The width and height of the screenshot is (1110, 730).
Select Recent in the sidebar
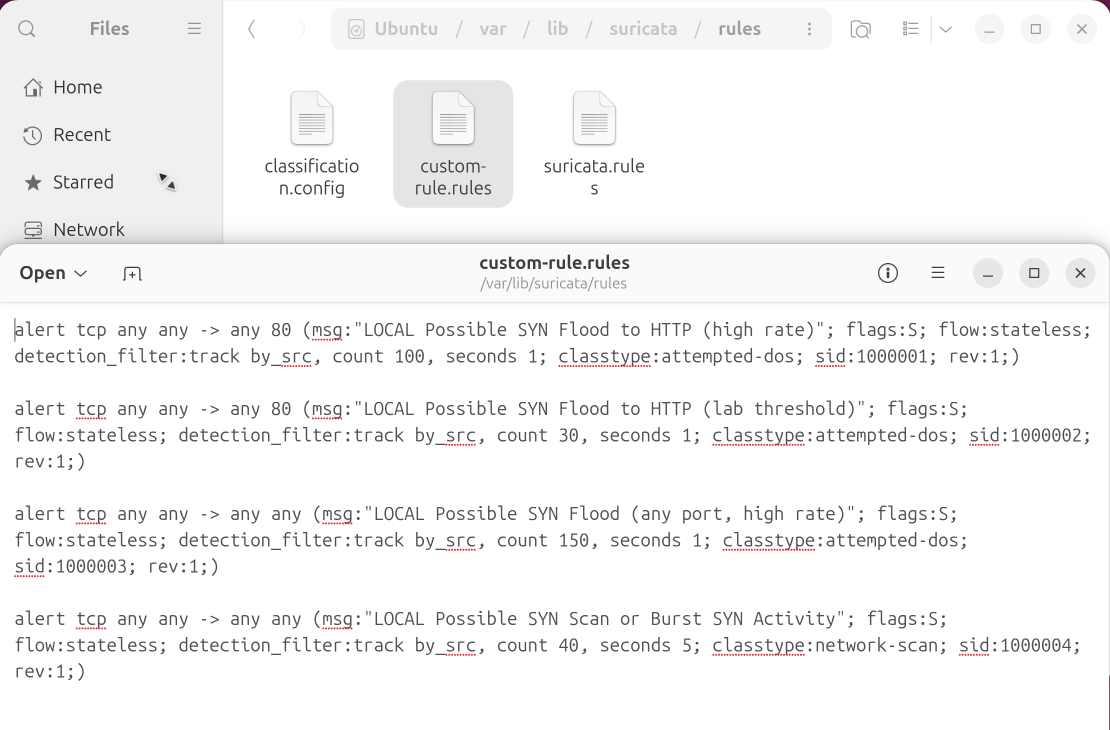[81, 135]
